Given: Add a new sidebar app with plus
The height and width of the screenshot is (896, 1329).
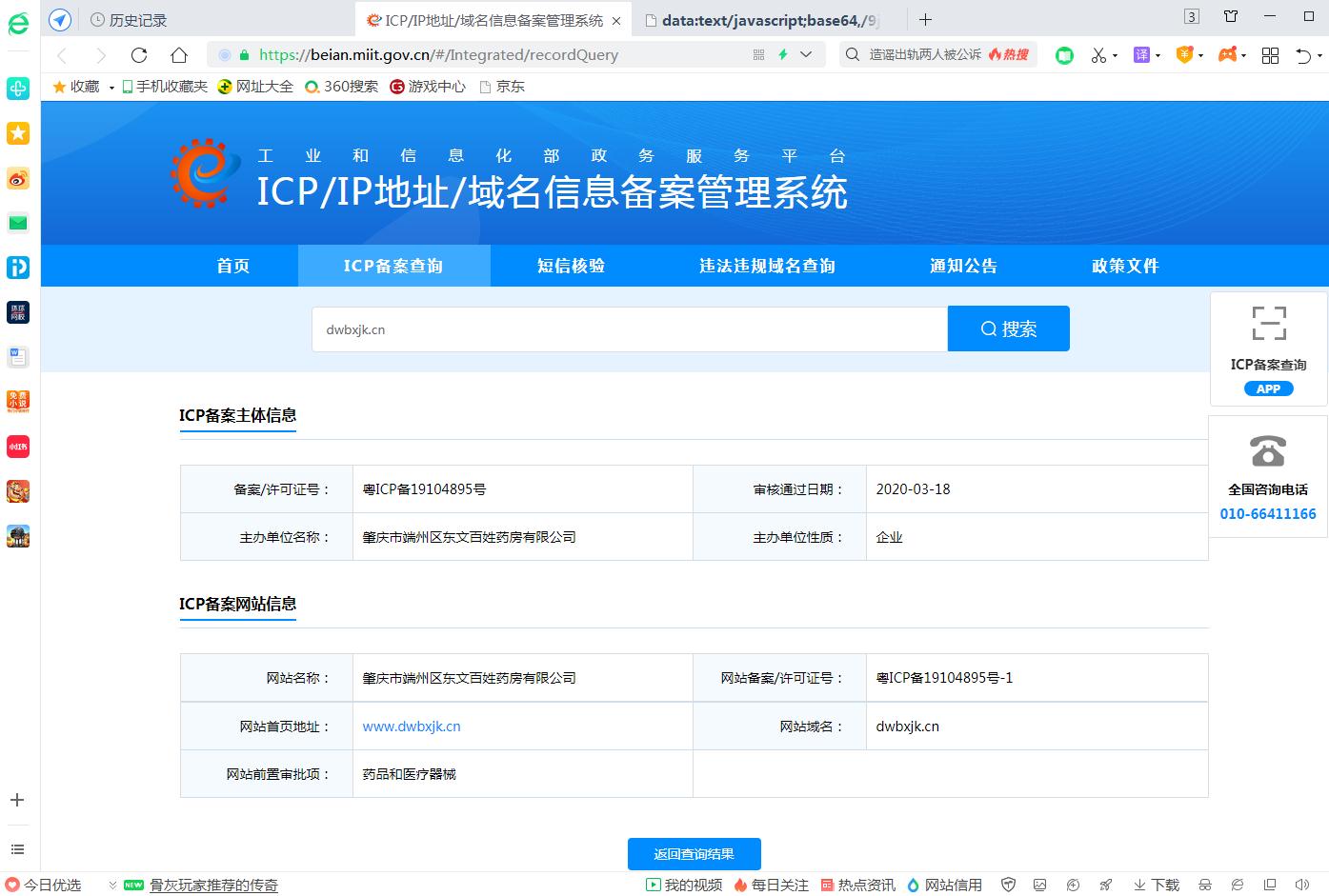Looking at the screenshot, I should point(17,800).
